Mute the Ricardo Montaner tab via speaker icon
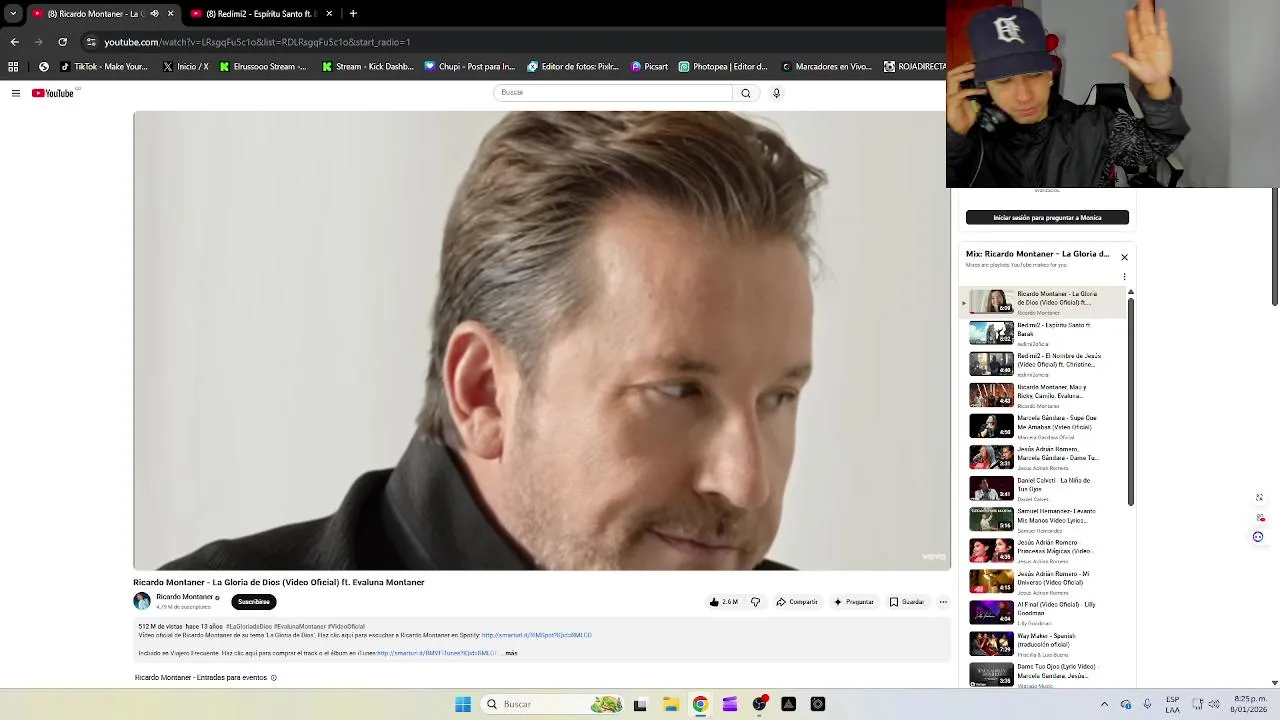The image size is (1280, 720). (x=154, y=14)
